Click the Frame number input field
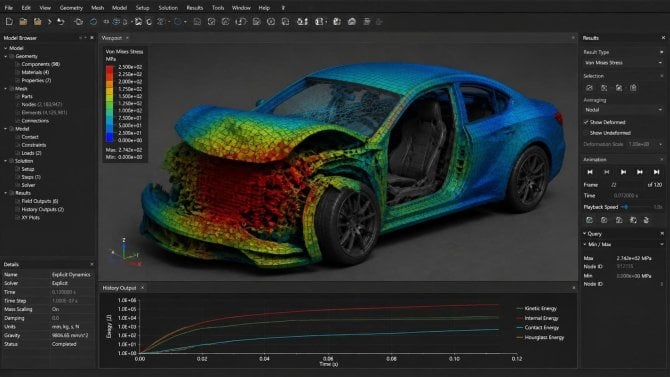Viewport: 670px width, 377px height. pyautogui.click(x=626, y=185)
